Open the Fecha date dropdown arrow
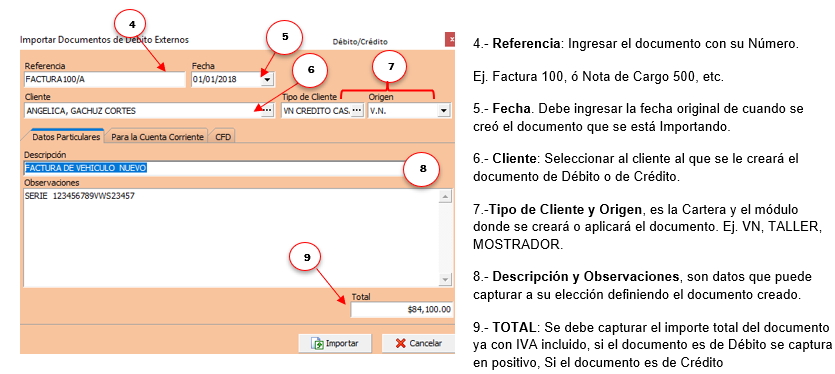 [268, 80]
